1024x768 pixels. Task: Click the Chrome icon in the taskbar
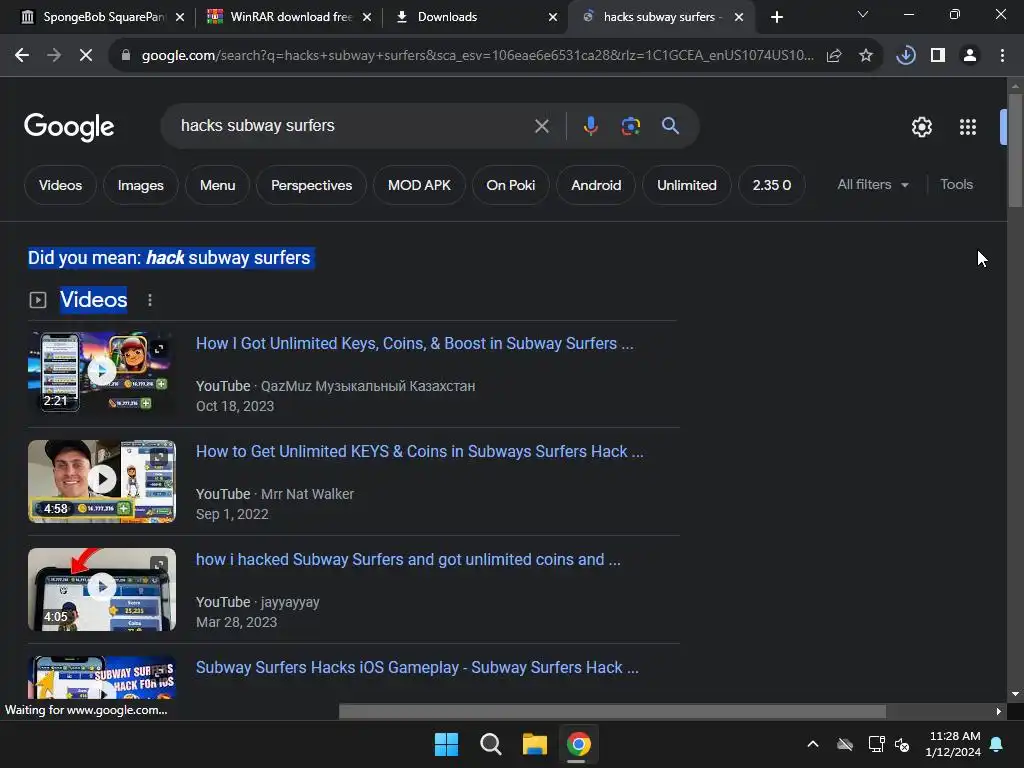pyautogui.click(x=579, y=744)
